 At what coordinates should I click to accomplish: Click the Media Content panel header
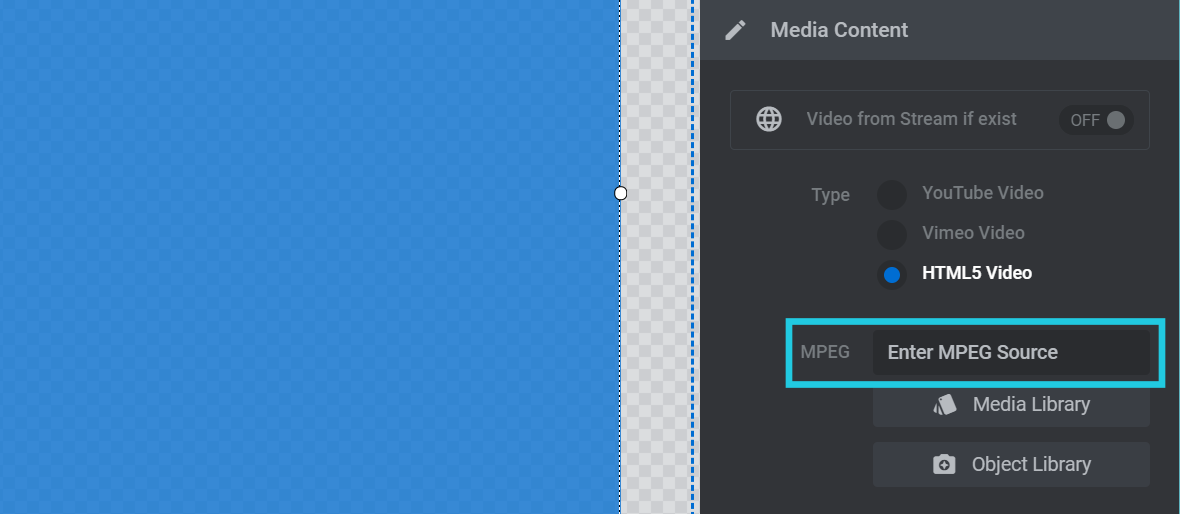939,30
